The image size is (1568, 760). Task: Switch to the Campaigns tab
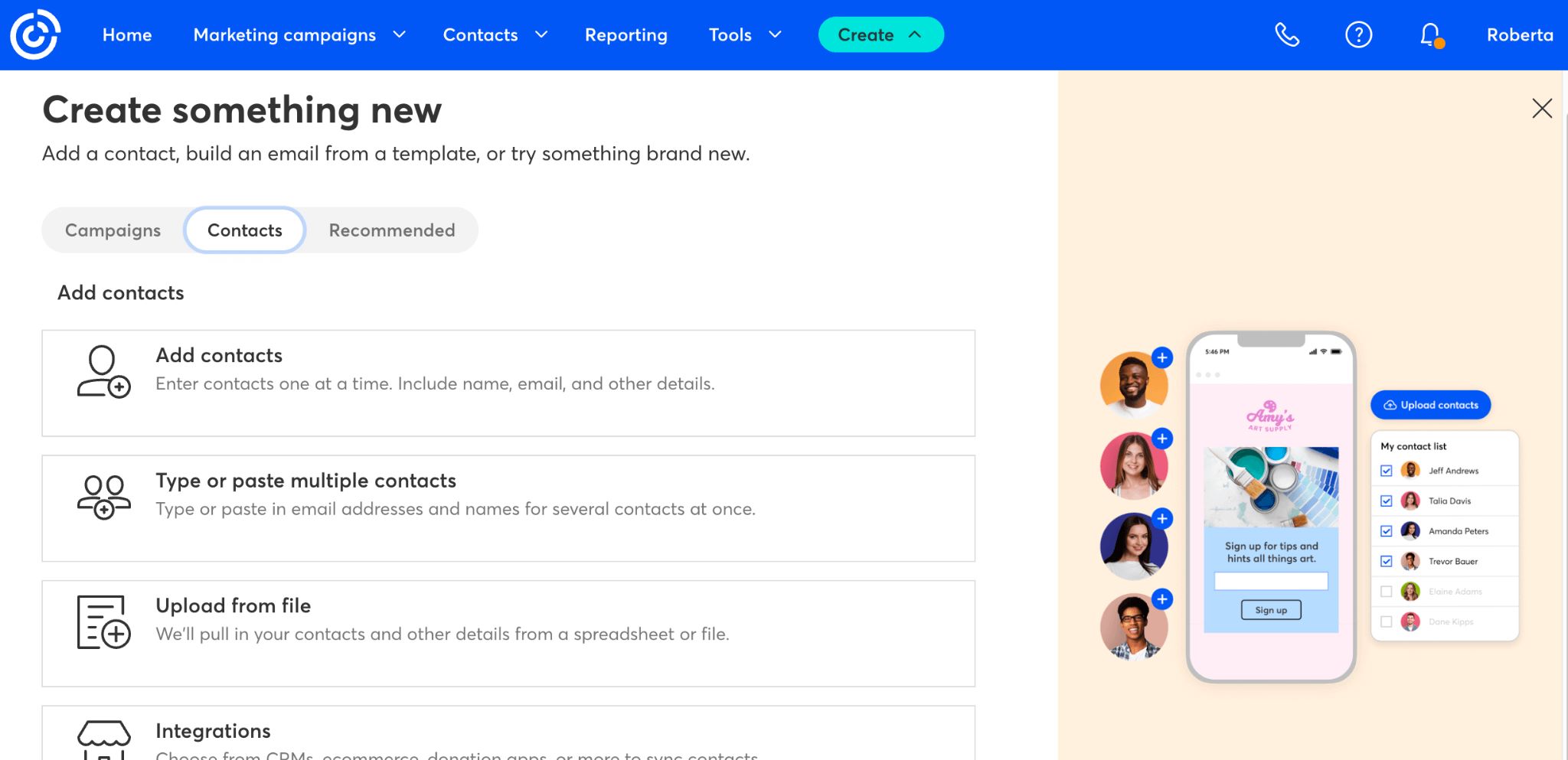[113, 230]
